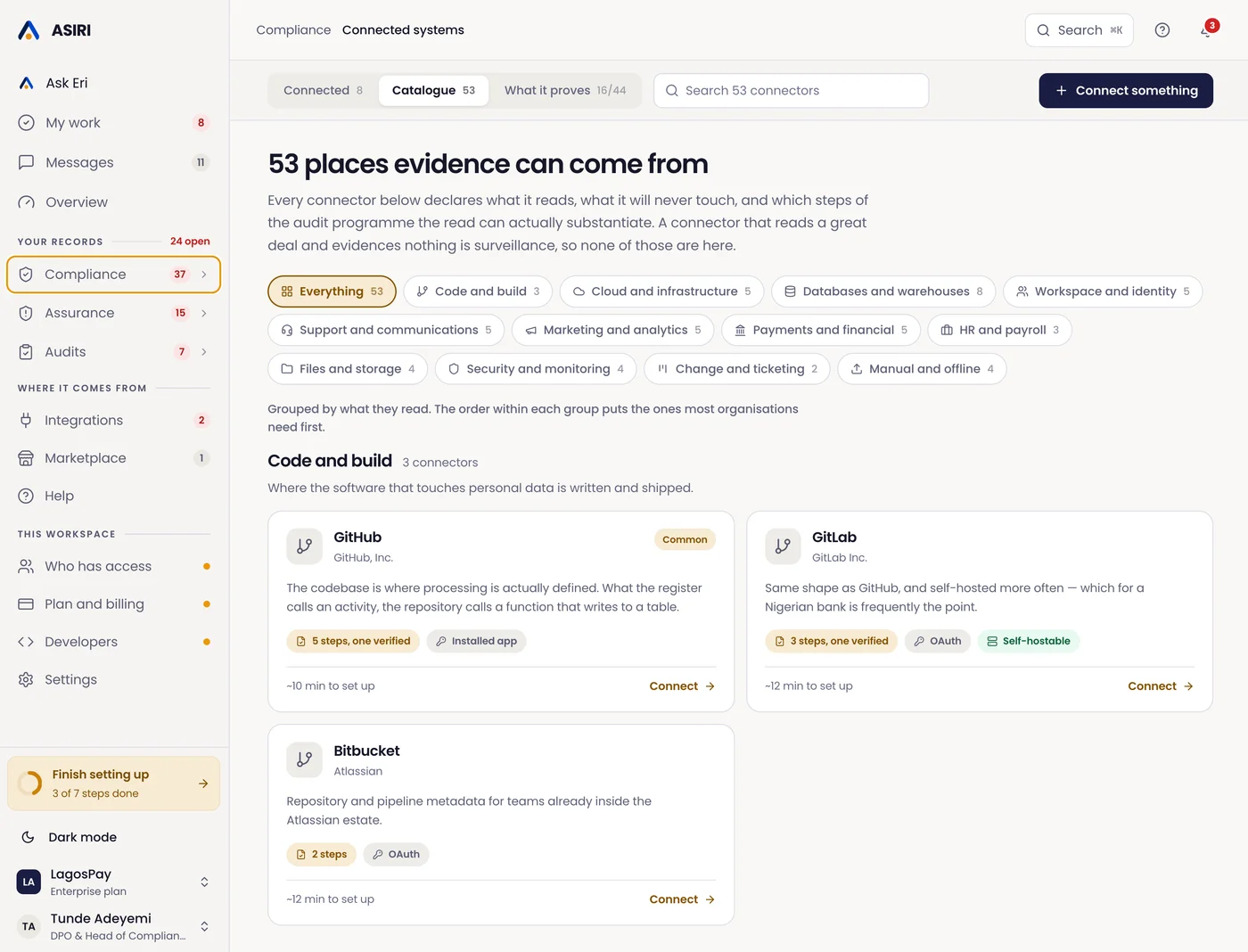Expand Audits chevron in sidebar
Viewport: 1248px width, 952px height.
(204, 352)
